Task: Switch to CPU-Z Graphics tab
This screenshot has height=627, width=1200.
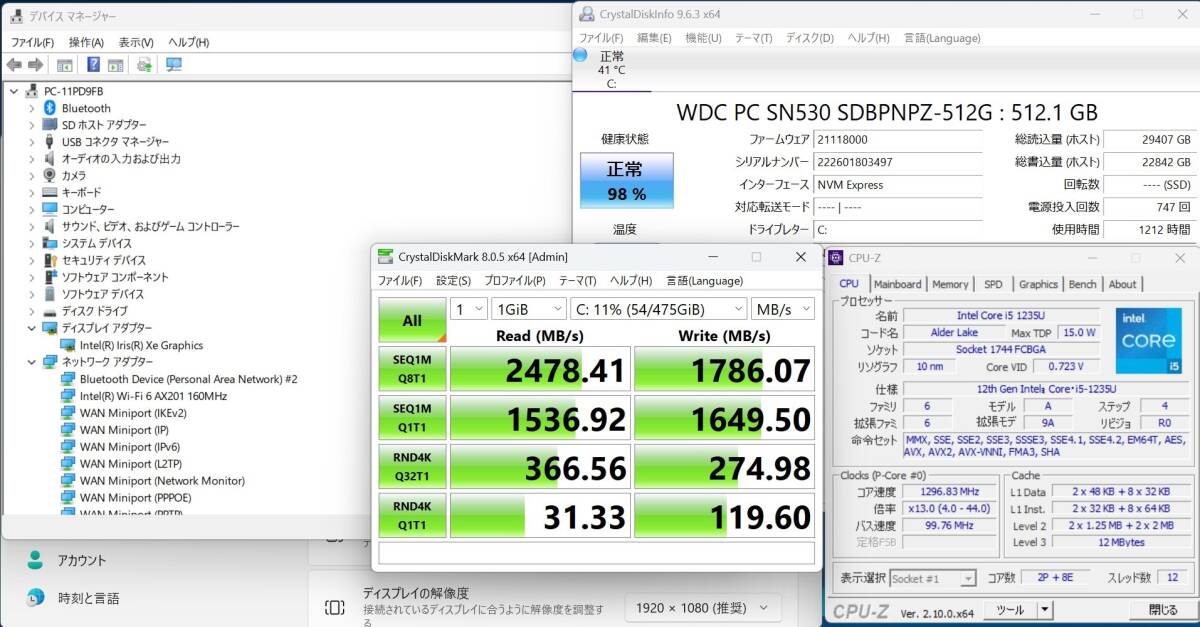Action: (x=1038, y=284)
